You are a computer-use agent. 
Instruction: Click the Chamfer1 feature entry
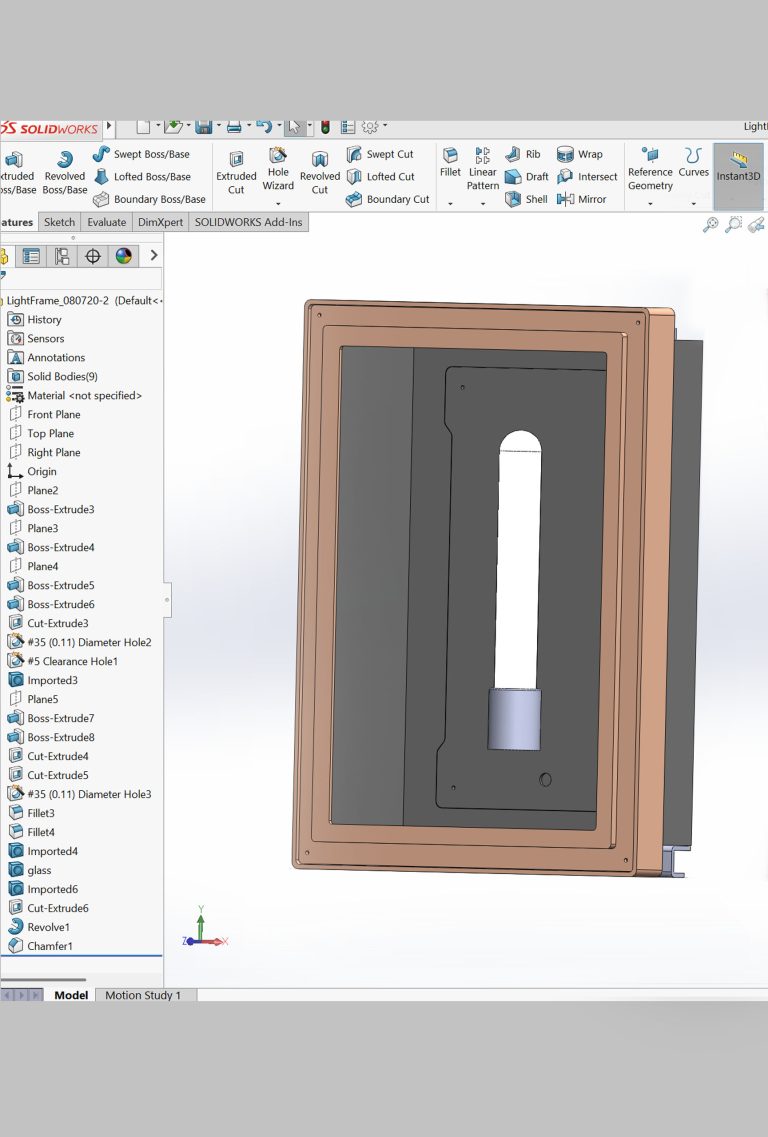[x=49, y=946]
